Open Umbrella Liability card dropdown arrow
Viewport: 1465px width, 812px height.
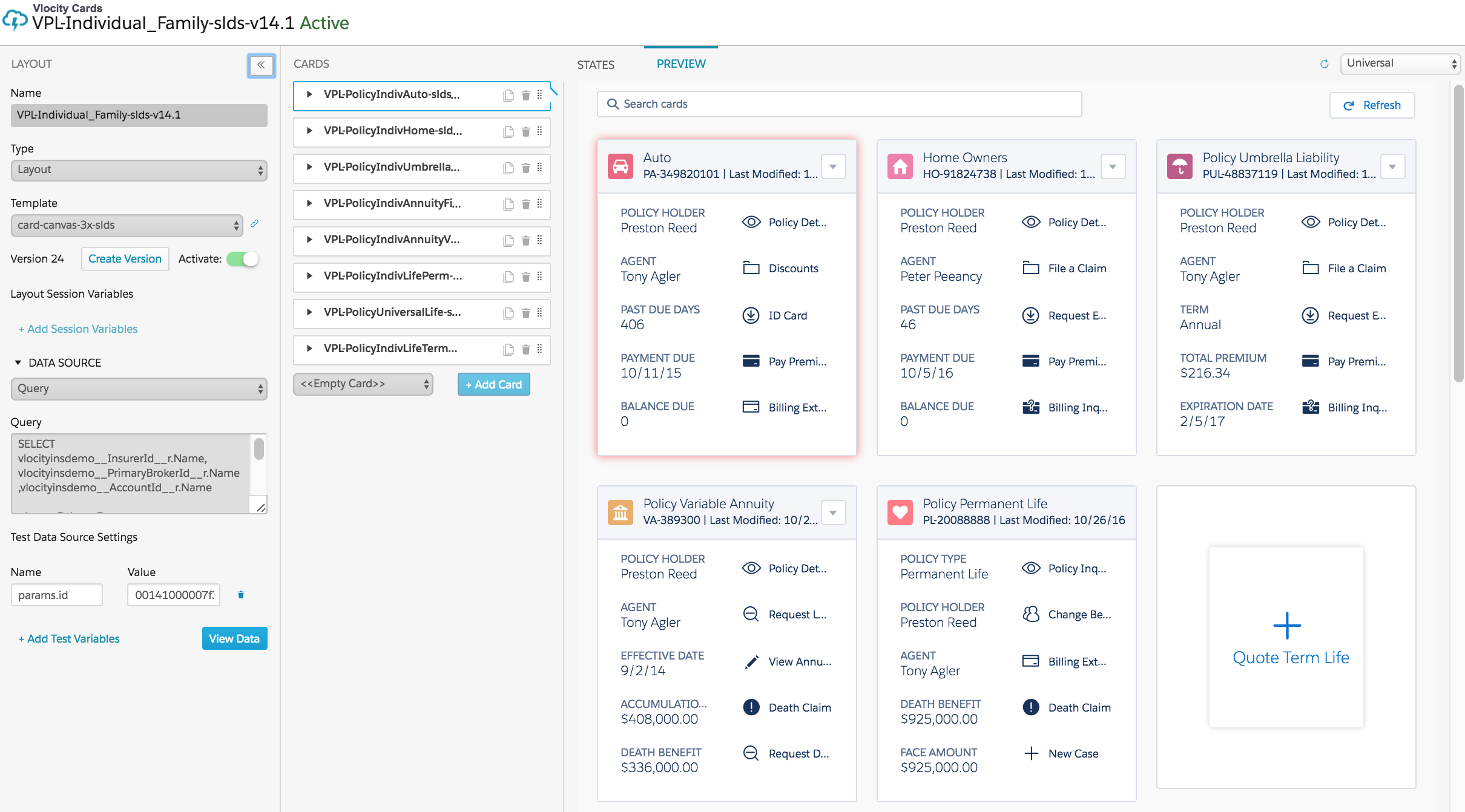click(x=1393, y=166)
